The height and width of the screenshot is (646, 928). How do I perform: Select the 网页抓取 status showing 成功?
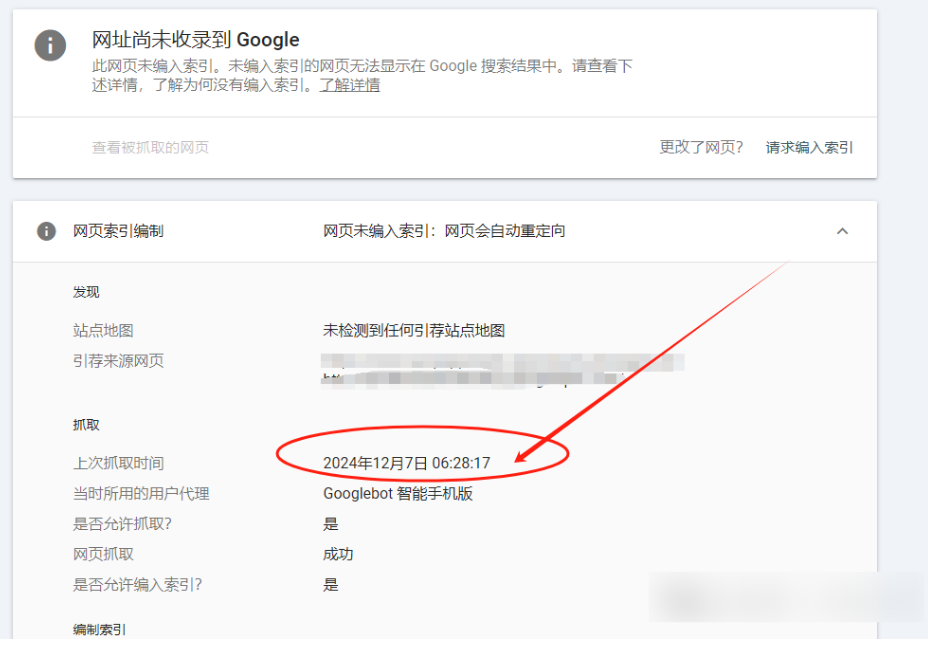[x=338, y=554]
